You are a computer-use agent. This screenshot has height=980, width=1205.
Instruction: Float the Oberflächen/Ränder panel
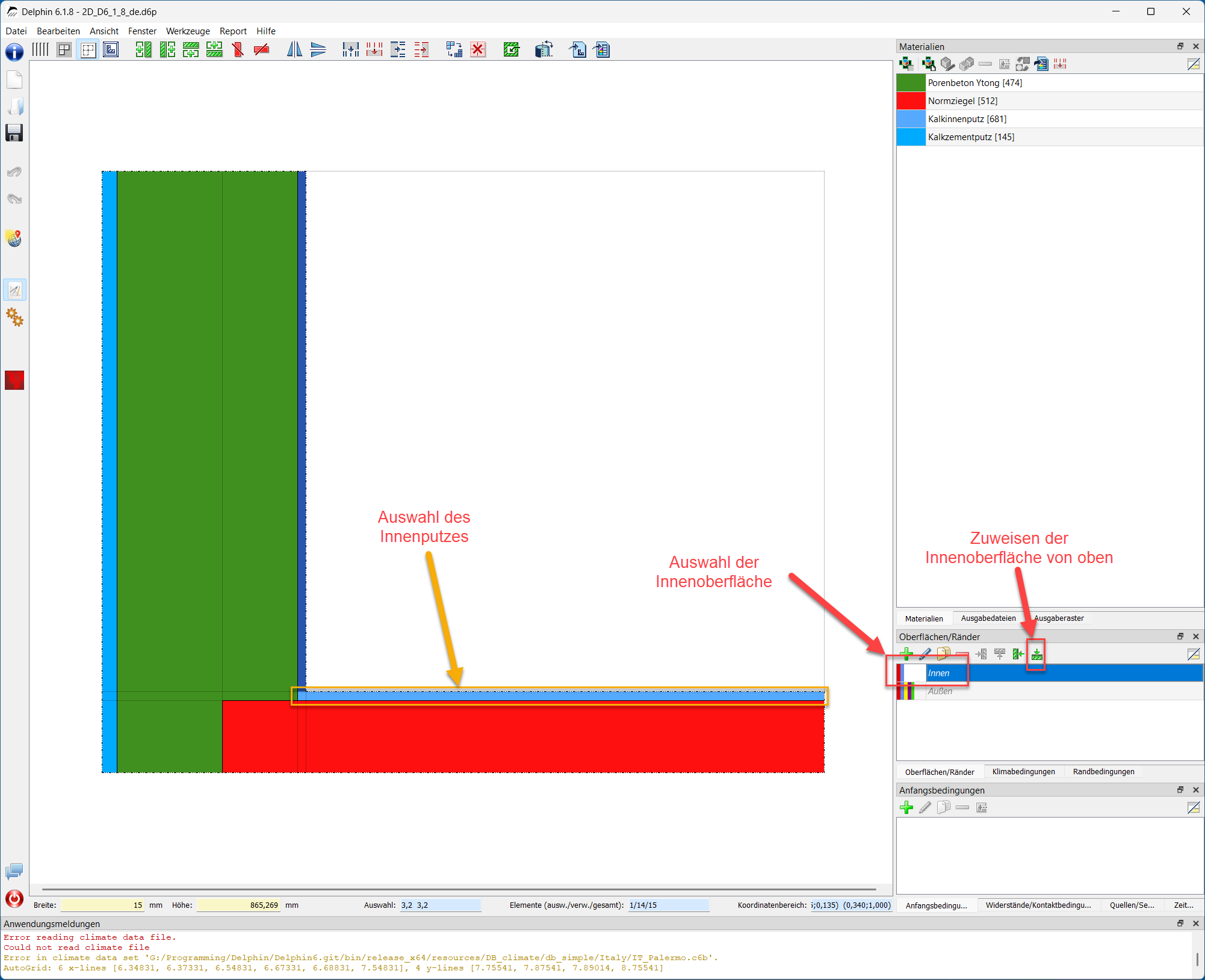pos(1180,636)
